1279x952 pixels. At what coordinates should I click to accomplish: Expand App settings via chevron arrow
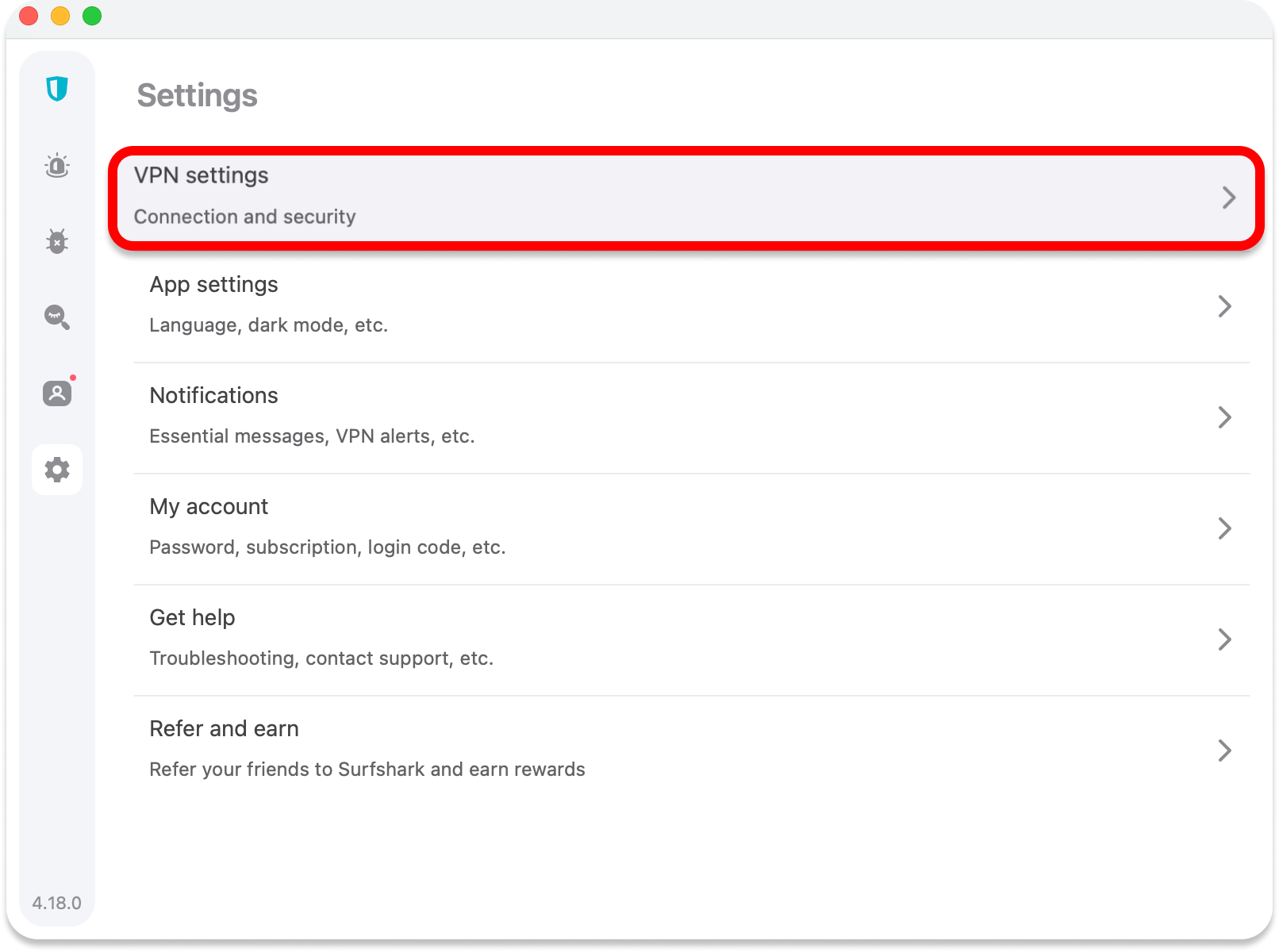1224,306
